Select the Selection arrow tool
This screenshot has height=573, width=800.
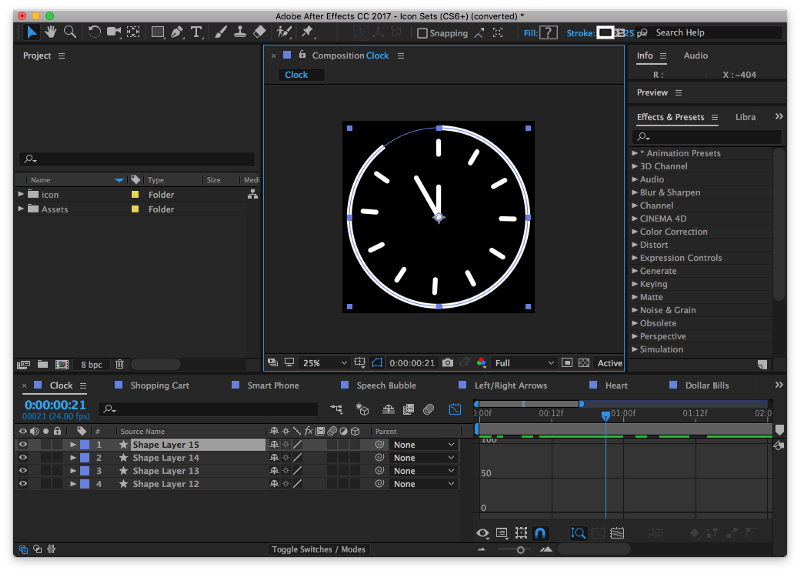point(32,32)
